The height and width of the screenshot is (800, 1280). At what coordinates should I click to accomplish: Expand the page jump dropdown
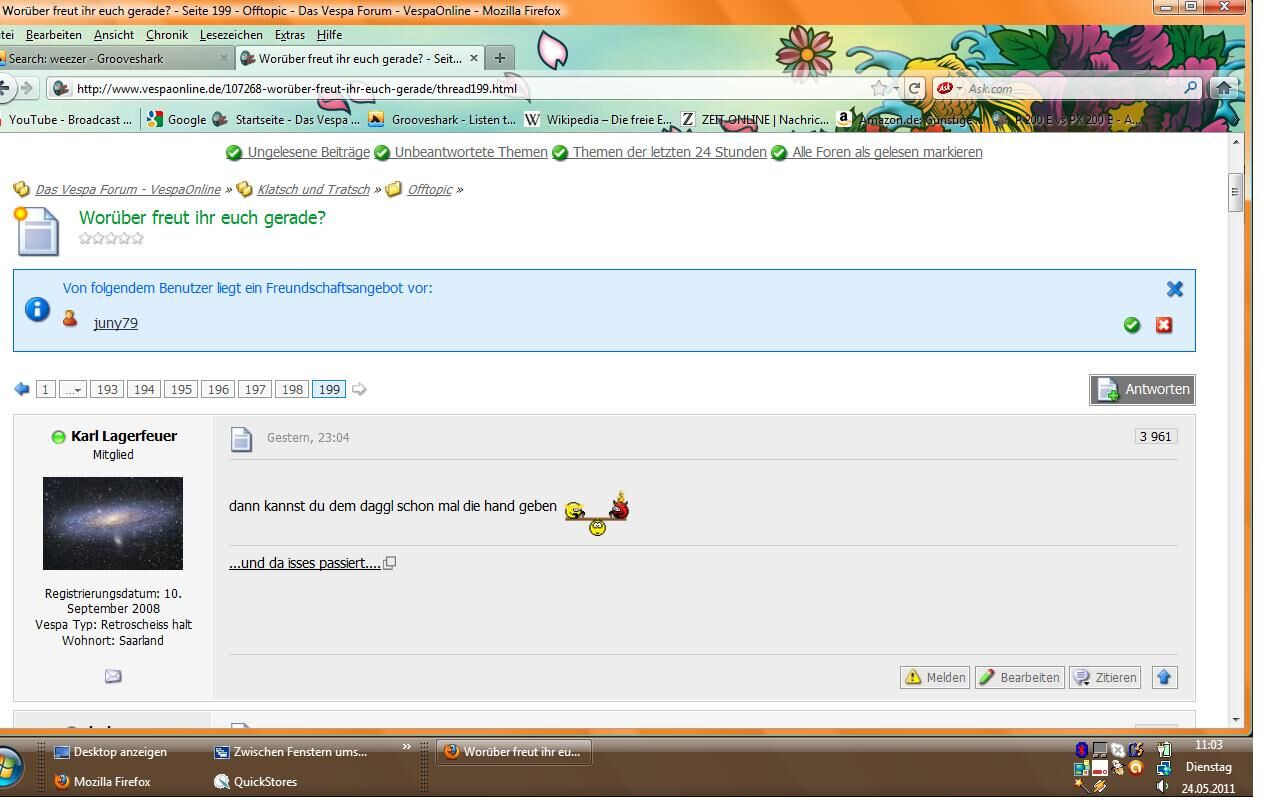coord(73,389)
